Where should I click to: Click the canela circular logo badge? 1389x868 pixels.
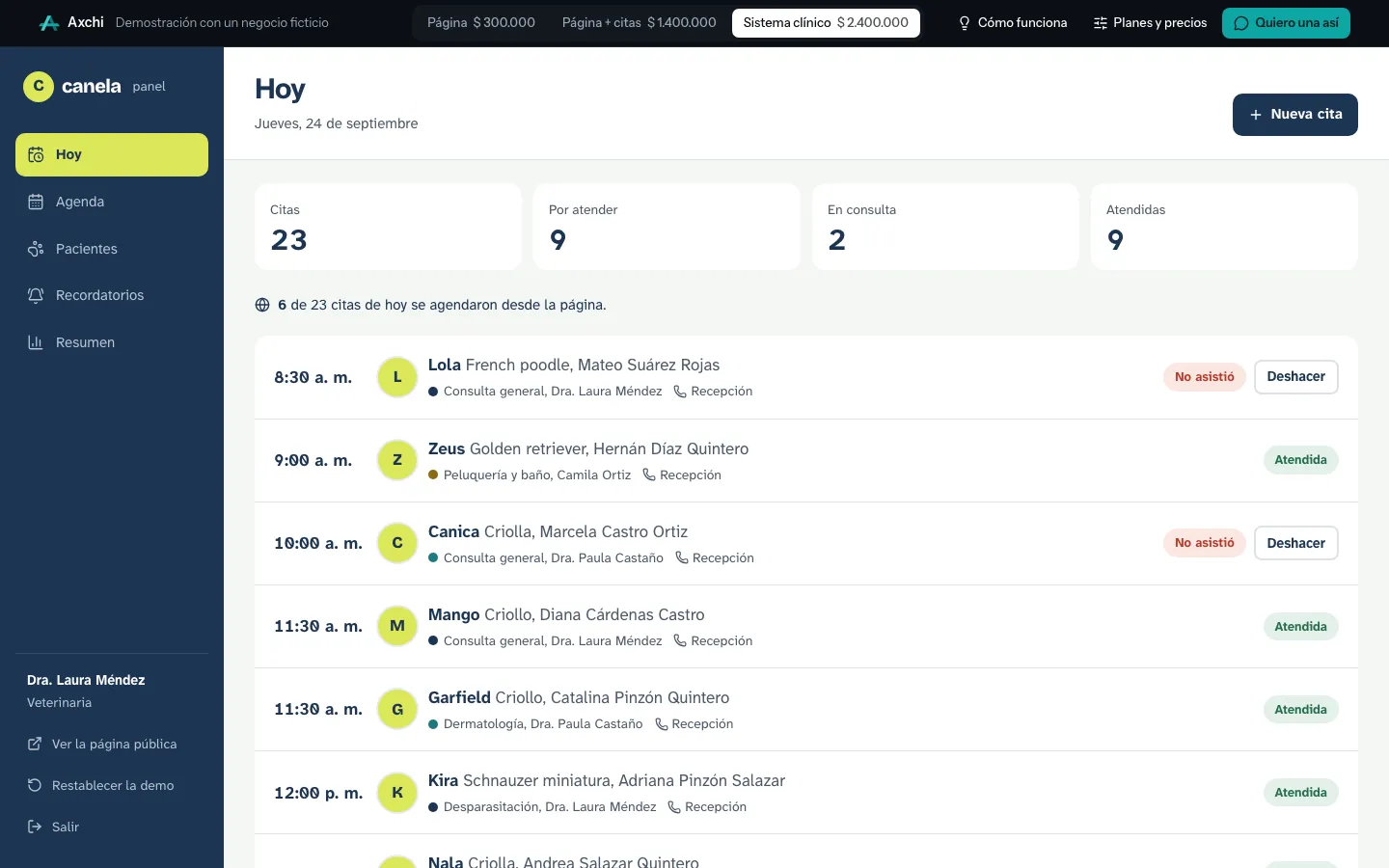click(x=39, y=87)
